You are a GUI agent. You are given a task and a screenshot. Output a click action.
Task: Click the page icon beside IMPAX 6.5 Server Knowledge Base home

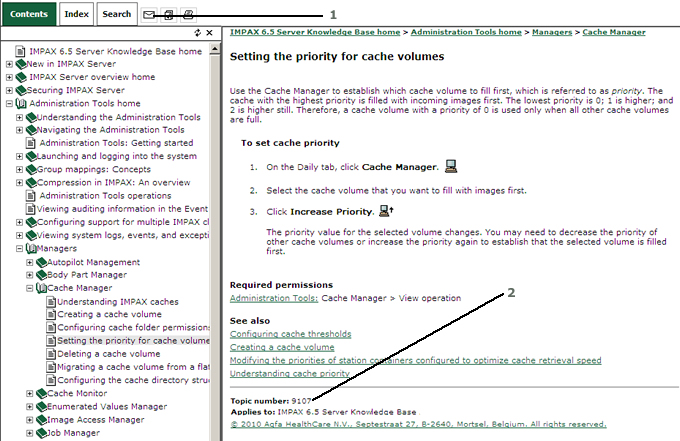coord(20,52)
